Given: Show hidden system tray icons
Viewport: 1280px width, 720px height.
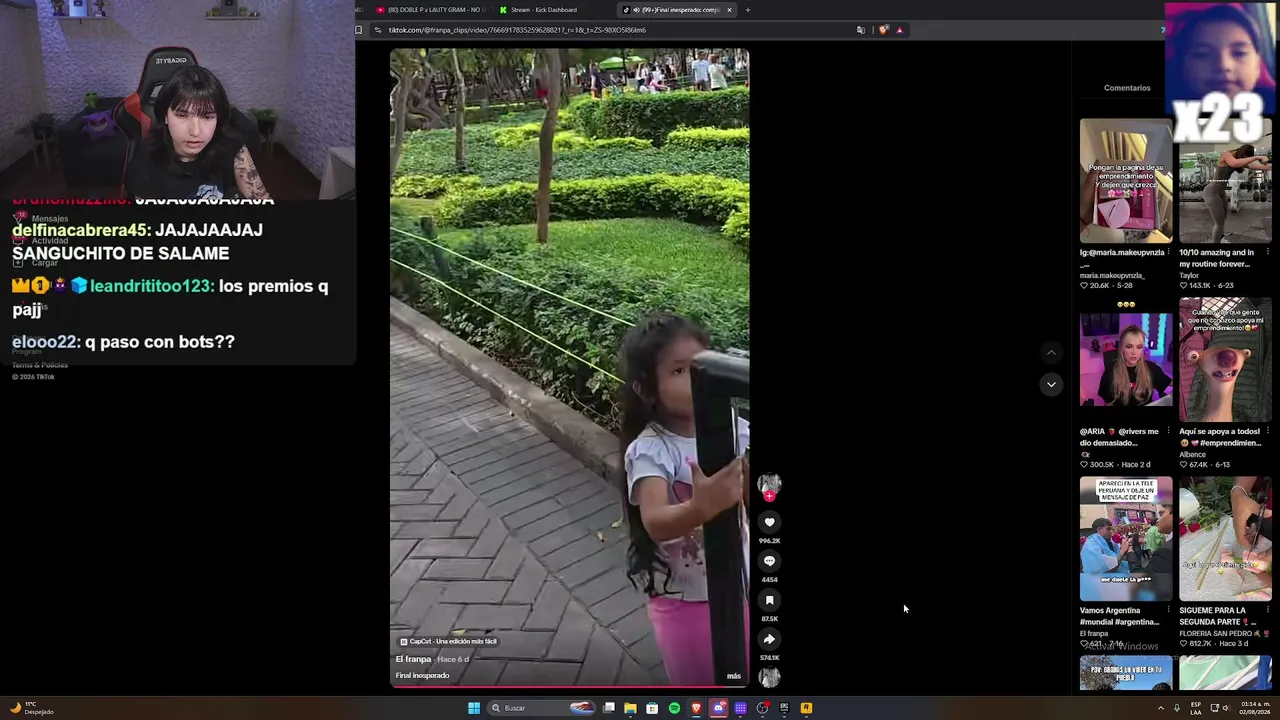Looking at the screenshot, I should (x=1161, y=708).
